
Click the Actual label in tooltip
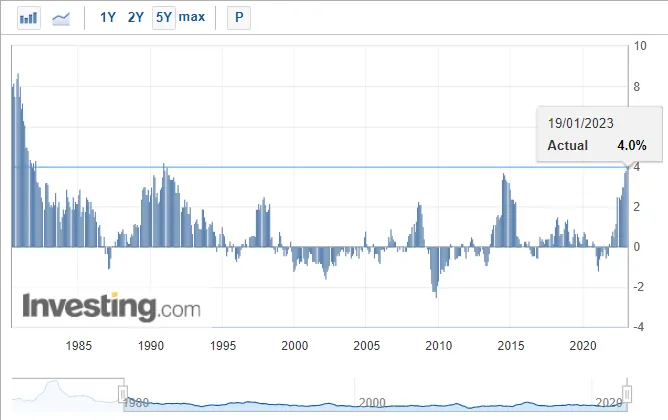[x=567, y=145]
